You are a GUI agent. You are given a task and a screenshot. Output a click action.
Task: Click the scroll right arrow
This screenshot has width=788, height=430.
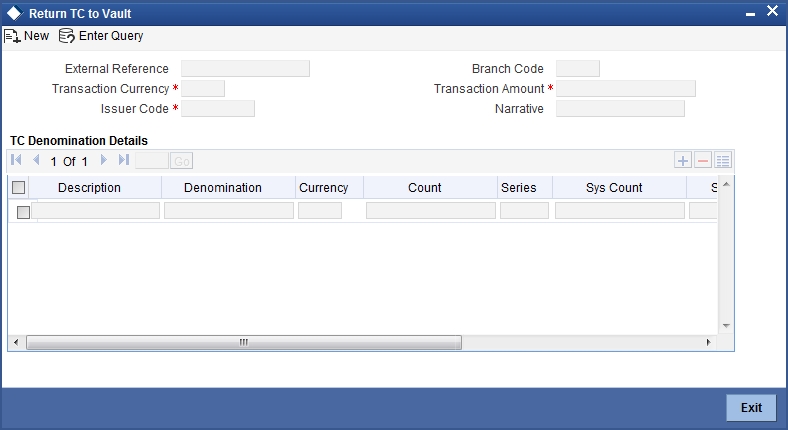click(709, 343)
